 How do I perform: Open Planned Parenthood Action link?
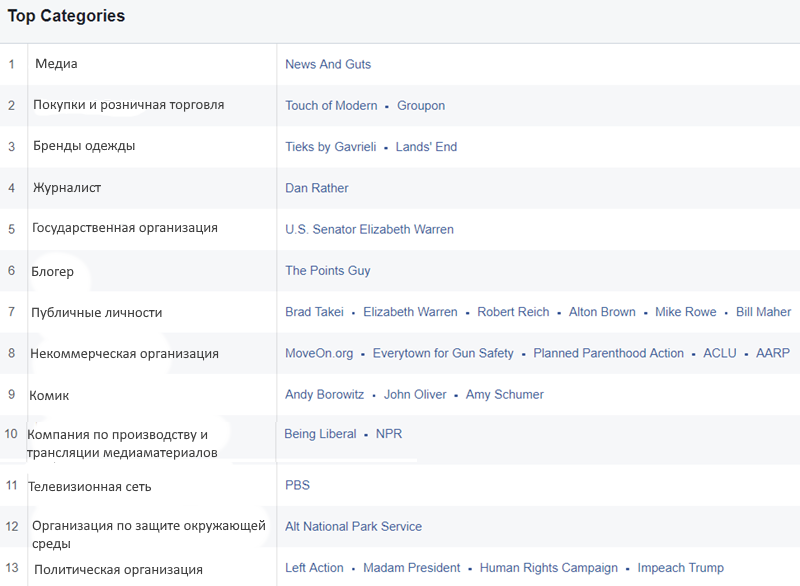[x=608, y=353]
